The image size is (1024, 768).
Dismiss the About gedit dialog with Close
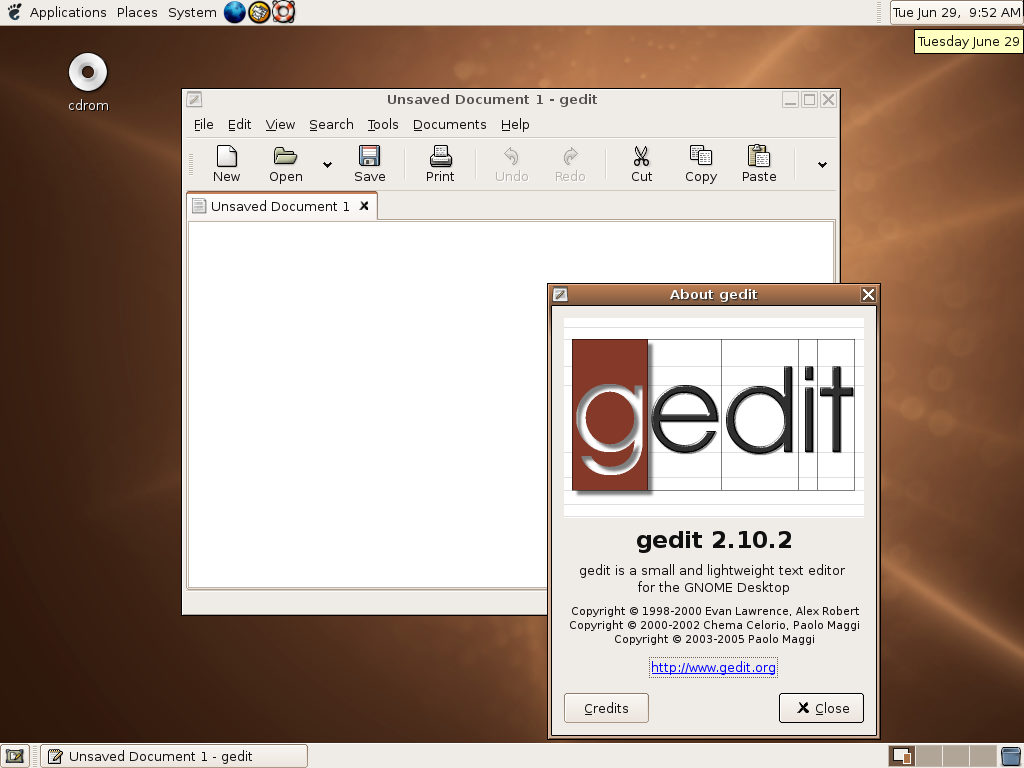tap(821, 707)
